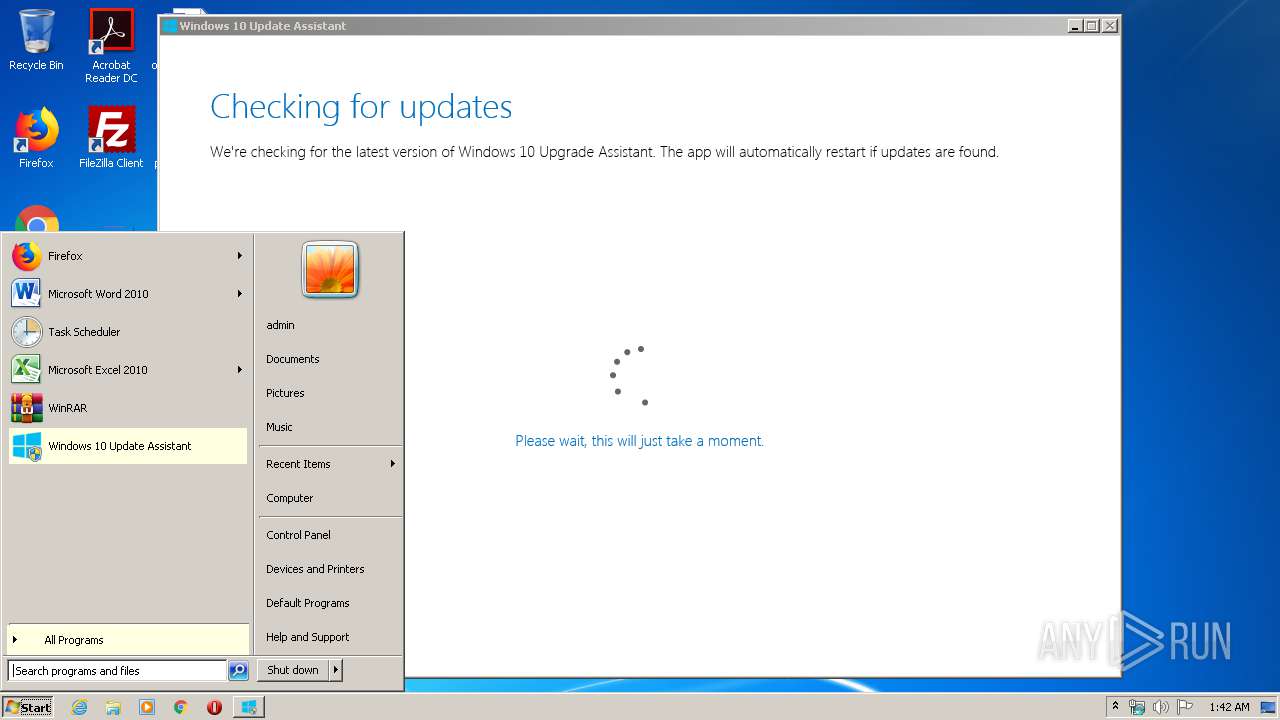This screenshot has width=1280, height=720.
Task: Open Firefox desktop shortcut
Action: [36, 138]
